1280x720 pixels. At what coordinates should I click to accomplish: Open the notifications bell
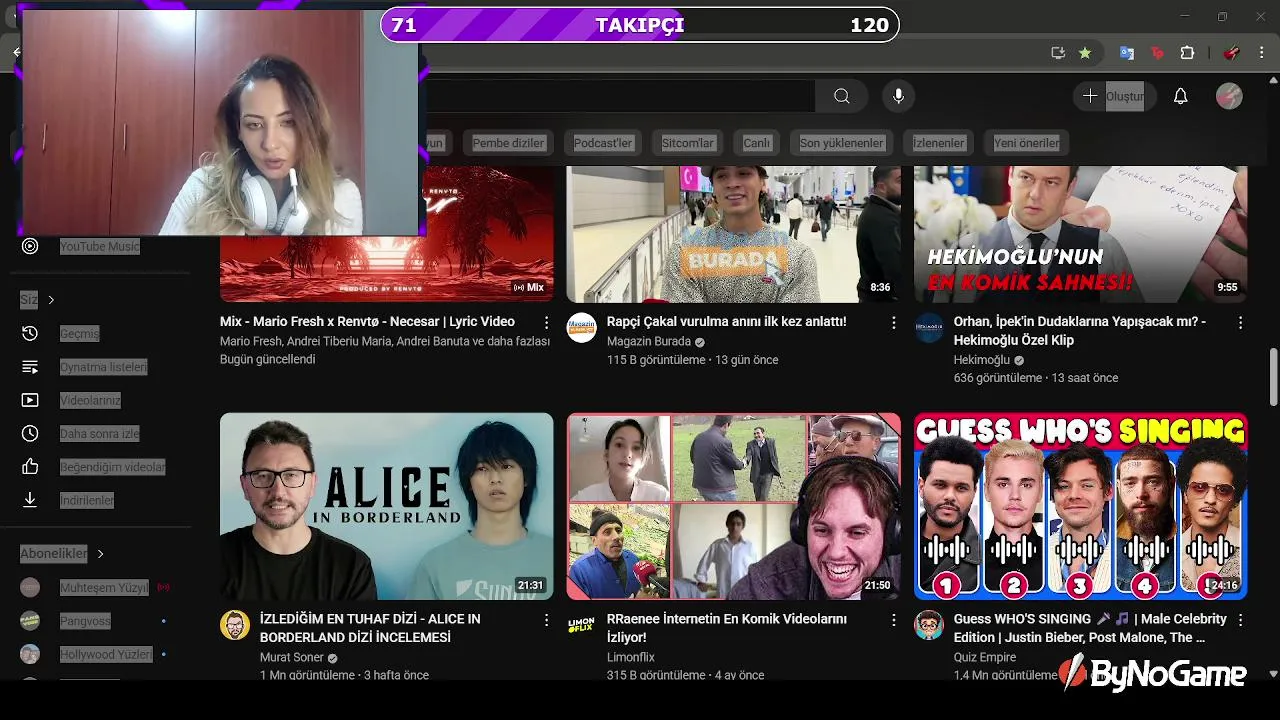1180,96
